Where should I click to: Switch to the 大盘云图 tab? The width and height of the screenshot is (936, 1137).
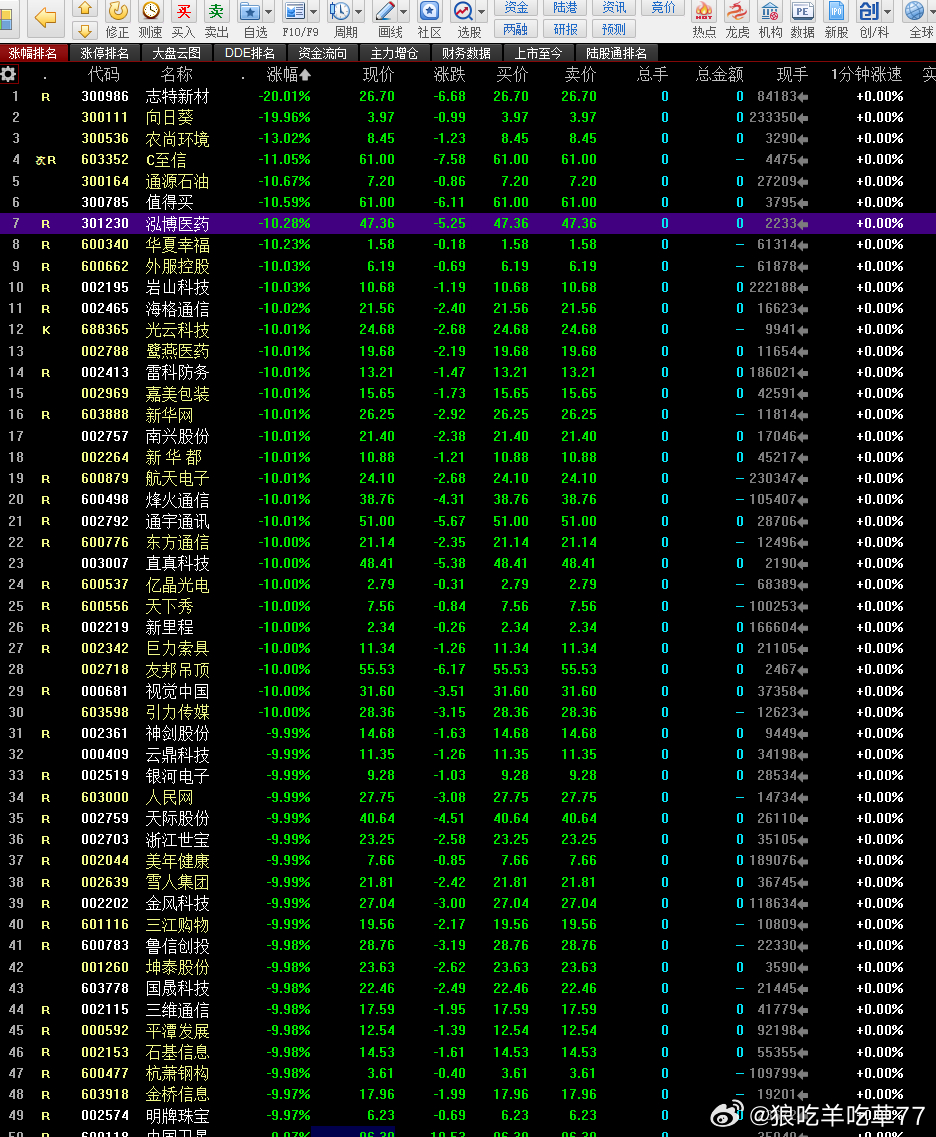(x=176, y=53)
